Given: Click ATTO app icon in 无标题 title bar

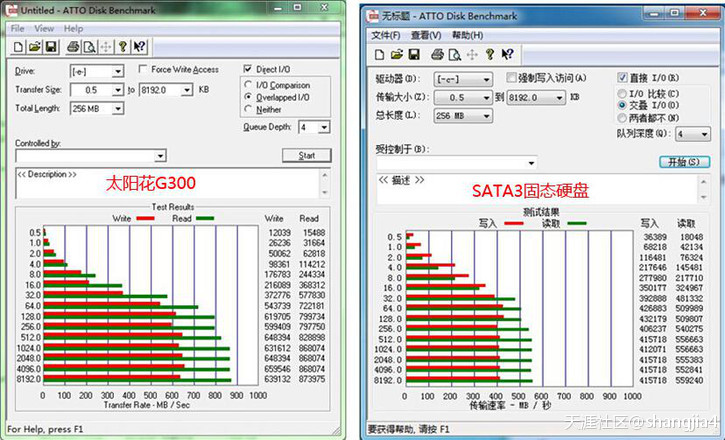Looking at the screenshot, I should [373, 16].
